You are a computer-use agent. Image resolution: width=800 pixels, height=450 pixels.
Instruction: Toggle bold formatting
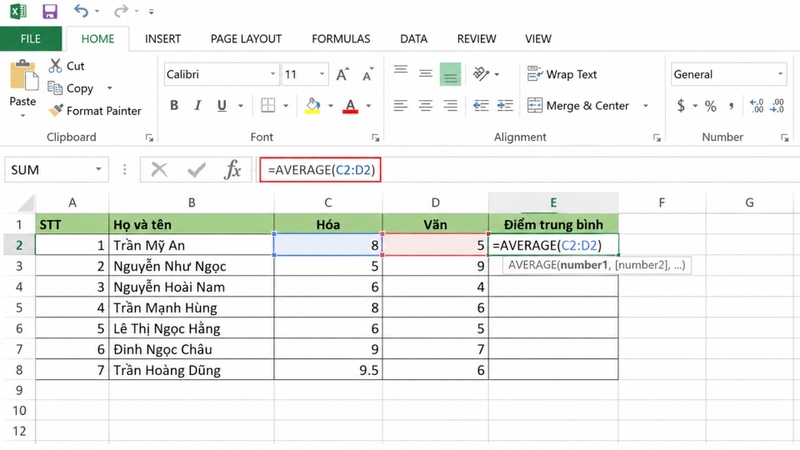[x=174, y=106]
